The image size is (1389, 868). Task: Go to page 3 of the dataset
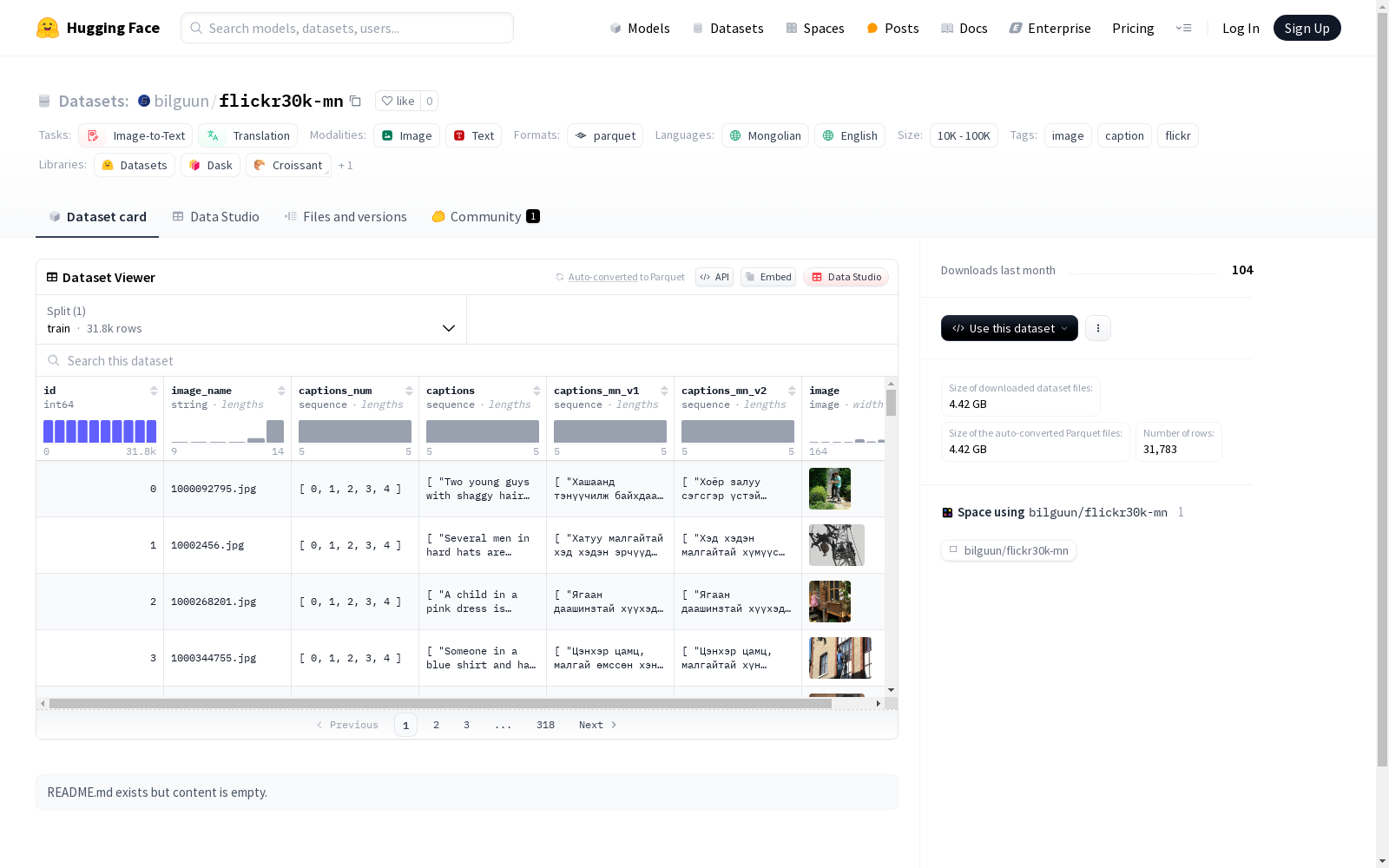click(x=466, y=725)
